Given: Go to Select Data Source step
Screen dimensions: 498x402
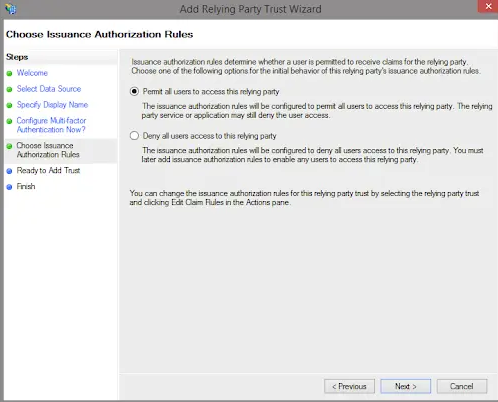Looking at the screenshot, I should point(49,89).
